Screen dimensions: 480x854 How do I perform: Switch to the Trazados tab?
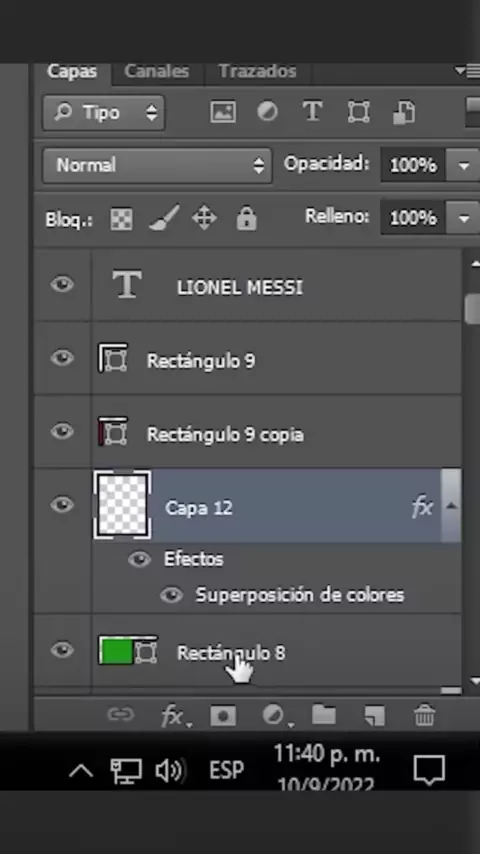point(257,71)
